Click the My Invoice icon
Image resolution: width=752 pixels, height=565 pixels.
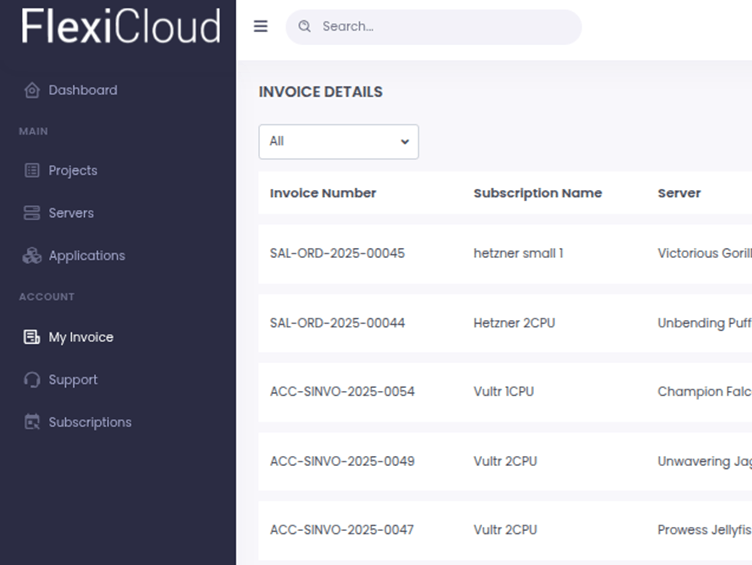coord(31,337)
